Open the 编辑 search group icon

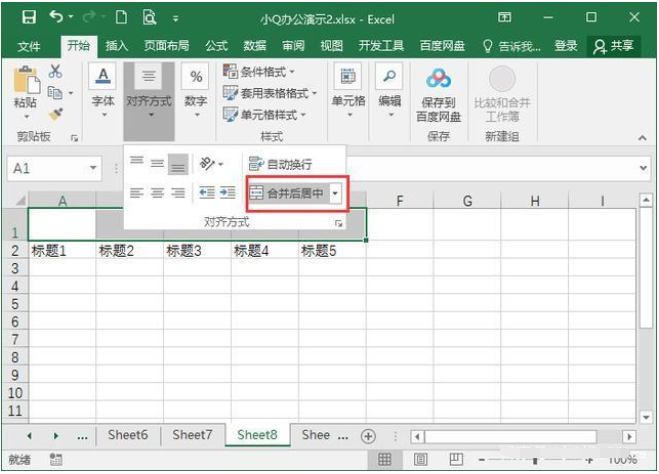point(389,78)
